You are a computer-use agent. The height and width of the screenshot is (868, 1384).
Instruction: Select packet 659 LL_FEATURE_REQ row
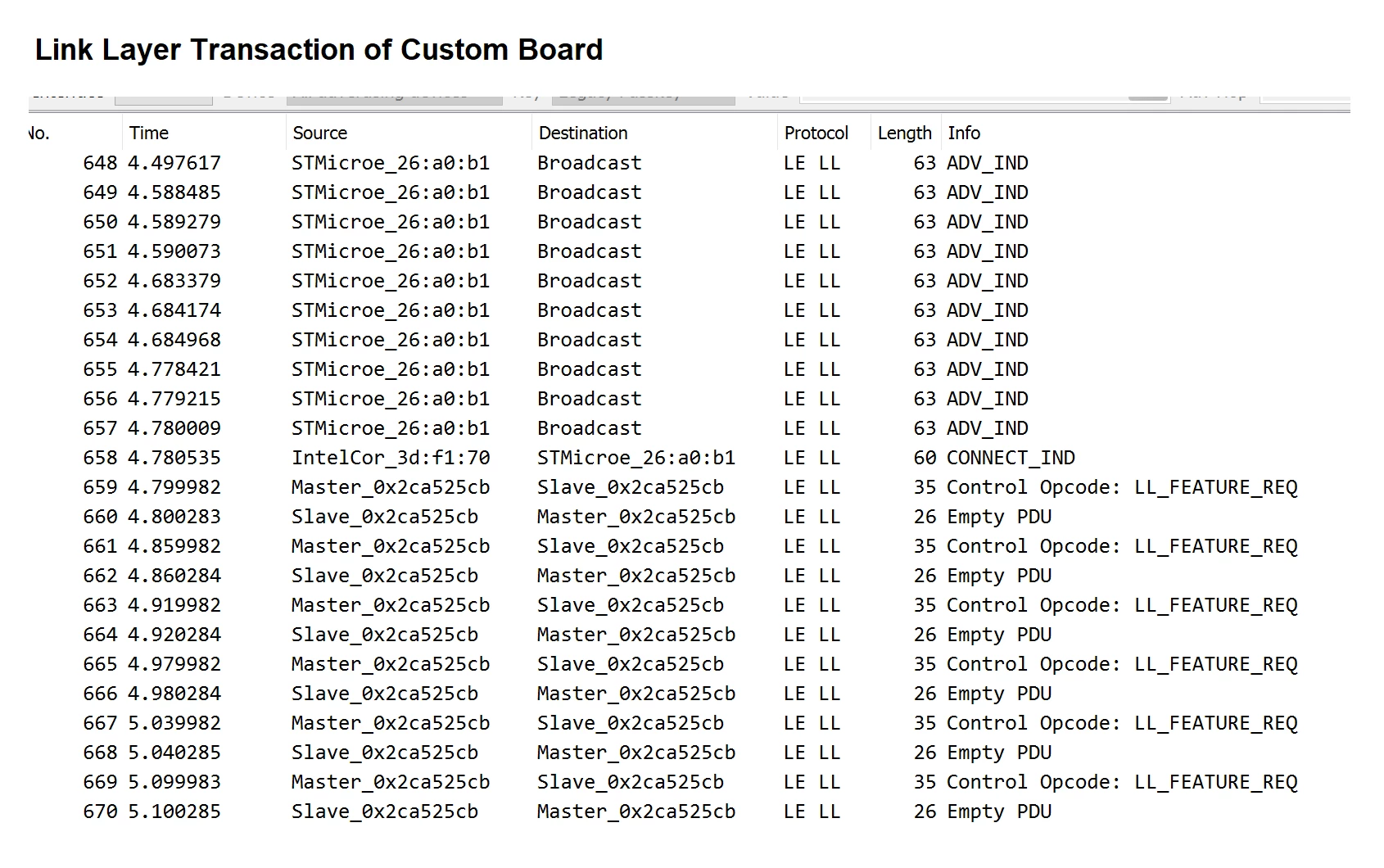689,487
